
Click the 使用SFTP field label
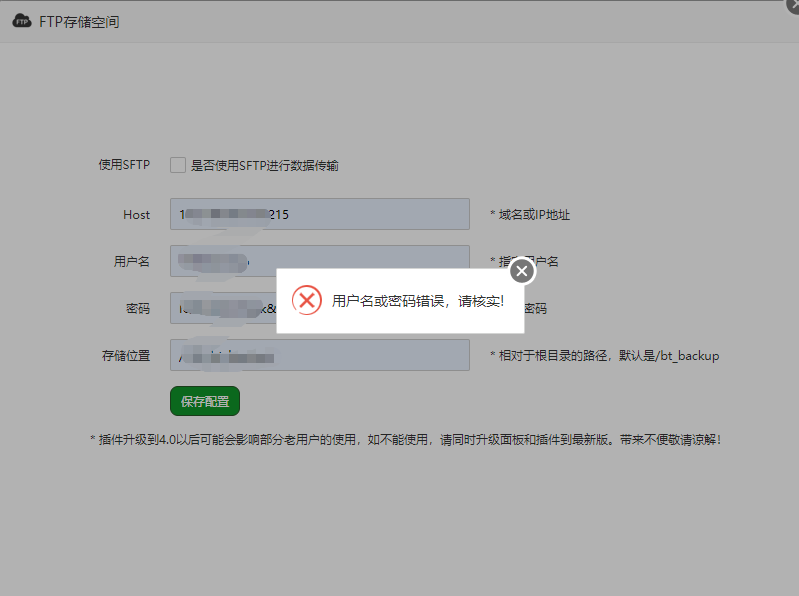(124, 165)
